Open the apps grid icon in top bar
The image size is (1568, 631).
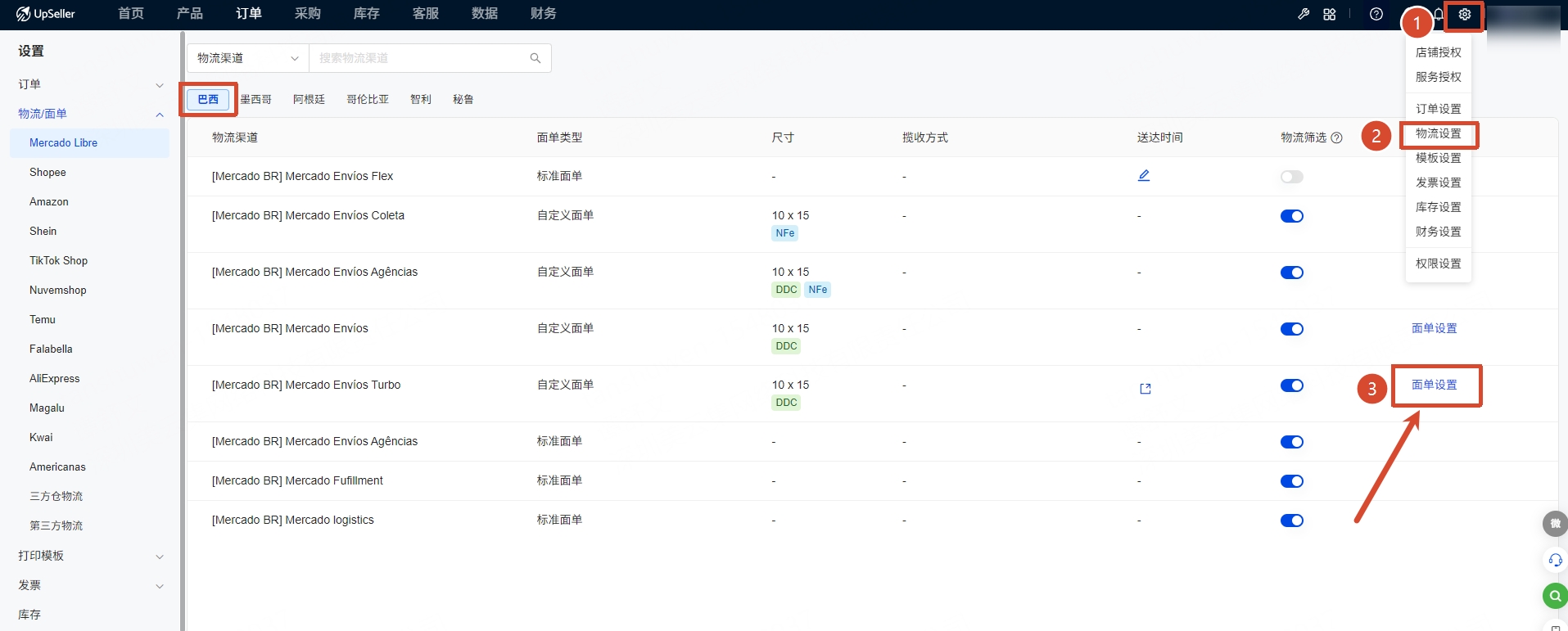pyautogui.click(x=1330, y=14)
